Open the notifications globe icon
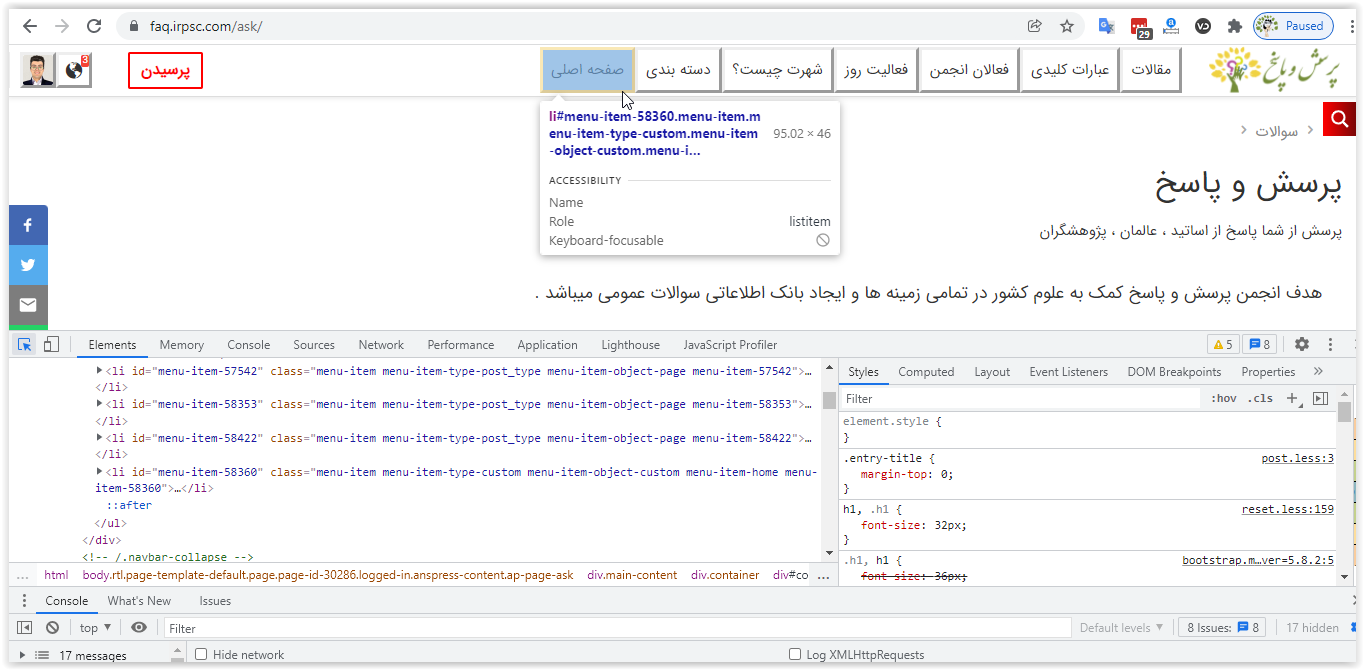Screen dimensions: 1364x670 coord(74,70)
